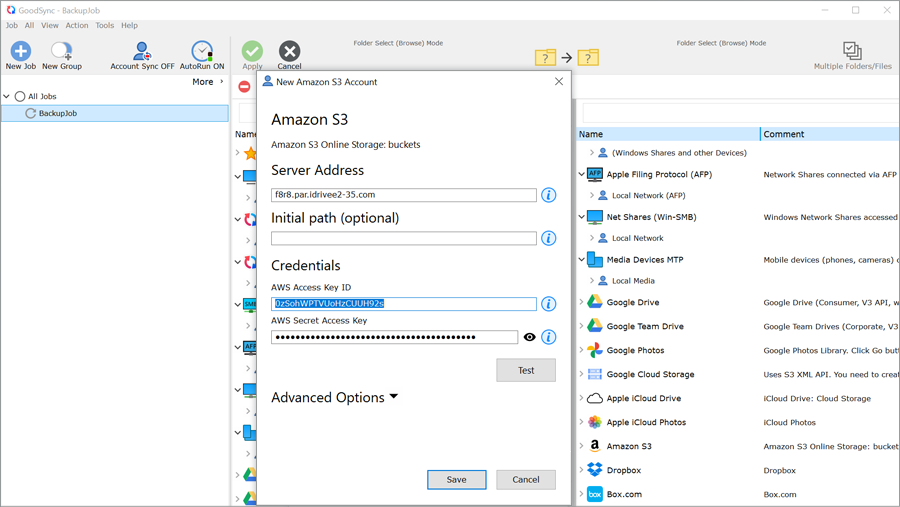Viewport: 900px width, 507px height.
Task: Open the Tools menu
Action: (x=104, y=25)
